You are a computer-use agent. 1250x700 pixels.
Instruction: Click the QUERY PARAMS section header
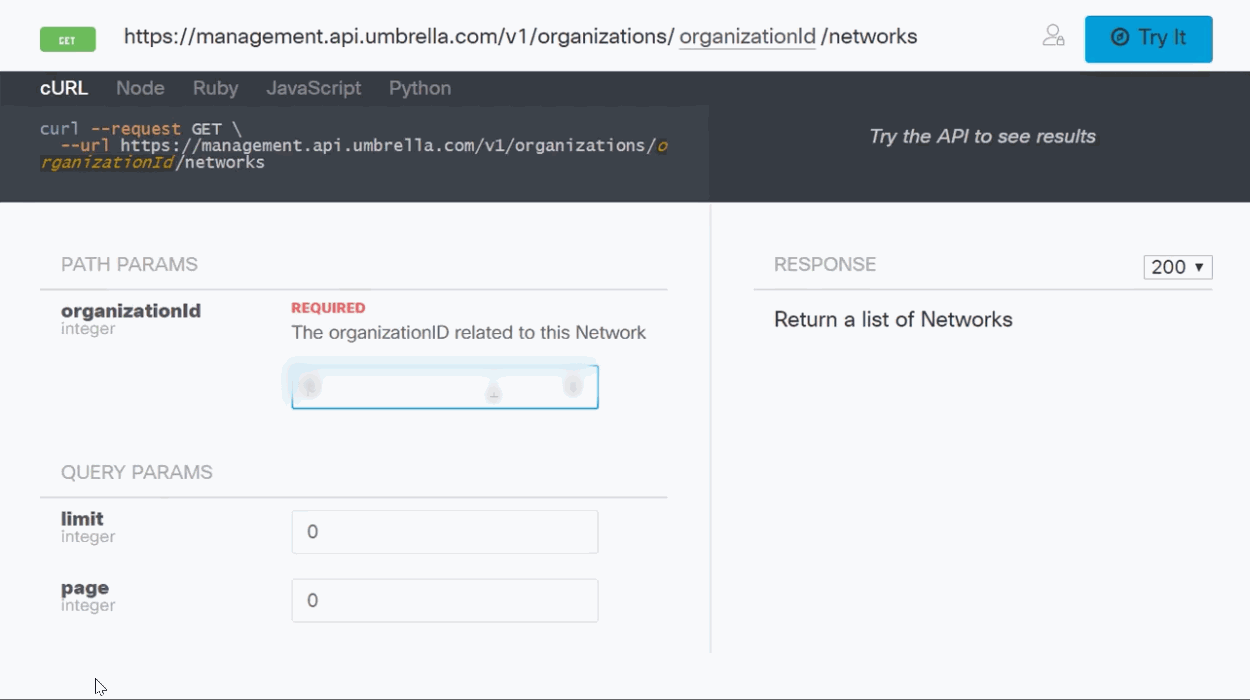137,473
